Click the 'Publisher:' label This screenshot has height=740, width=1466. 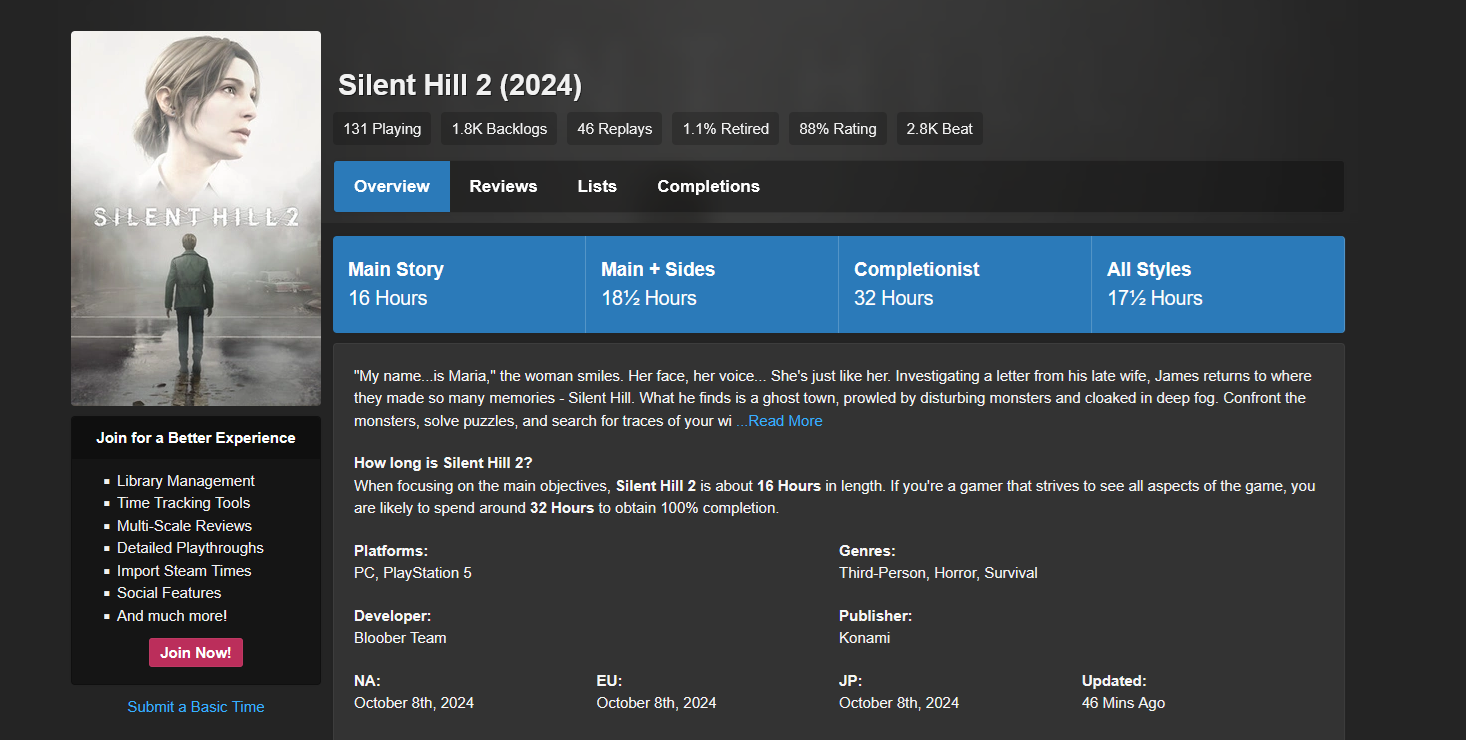click(876, 616)
